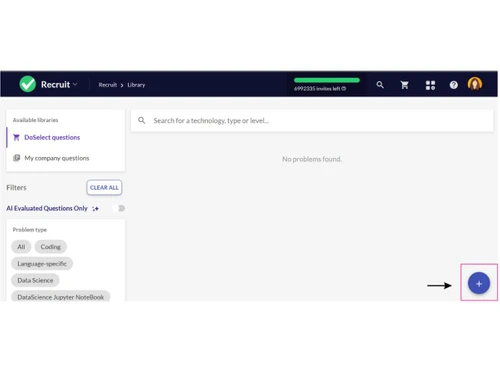
Task: Click the green invites progress bar
Action: click(x=327, y=80)
